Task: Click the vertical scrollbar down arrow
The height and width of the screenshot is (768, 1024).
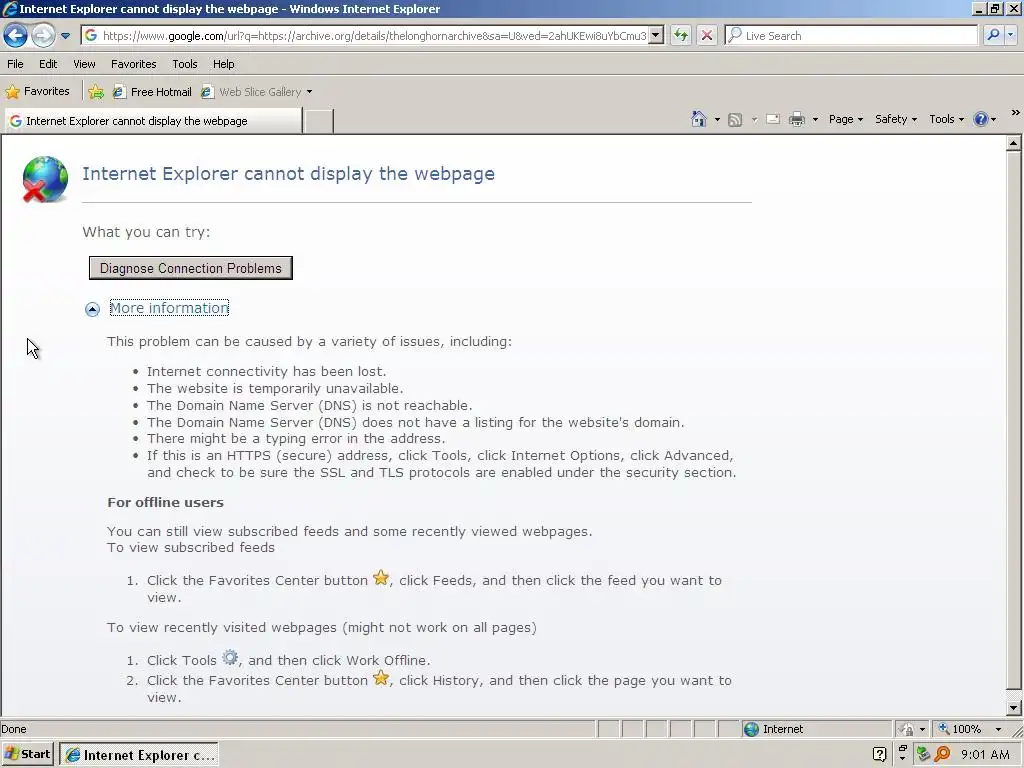Action: point(1014,707)
